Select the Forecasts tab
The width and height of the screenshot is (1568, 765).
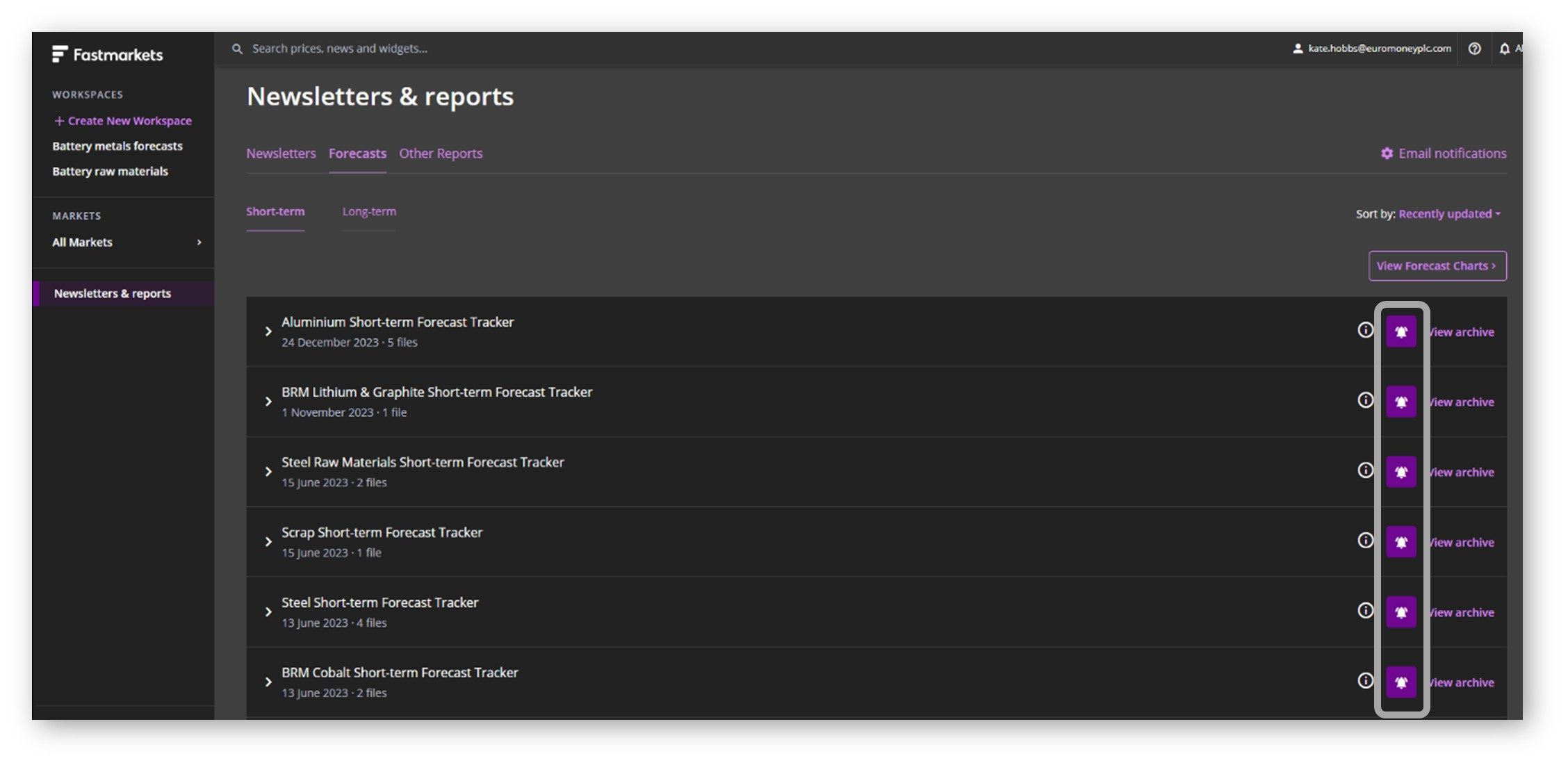point(357,154)
